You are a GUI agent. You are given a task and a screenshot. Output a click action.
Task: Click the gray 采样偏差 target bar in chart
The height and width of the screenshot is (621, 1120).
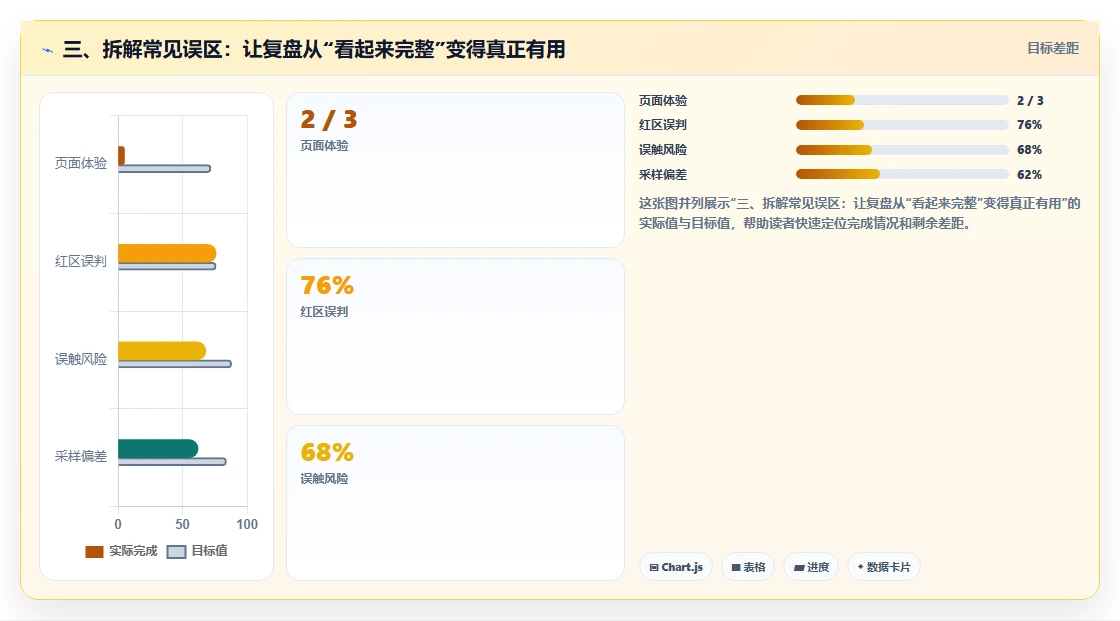tap(172, 462)
